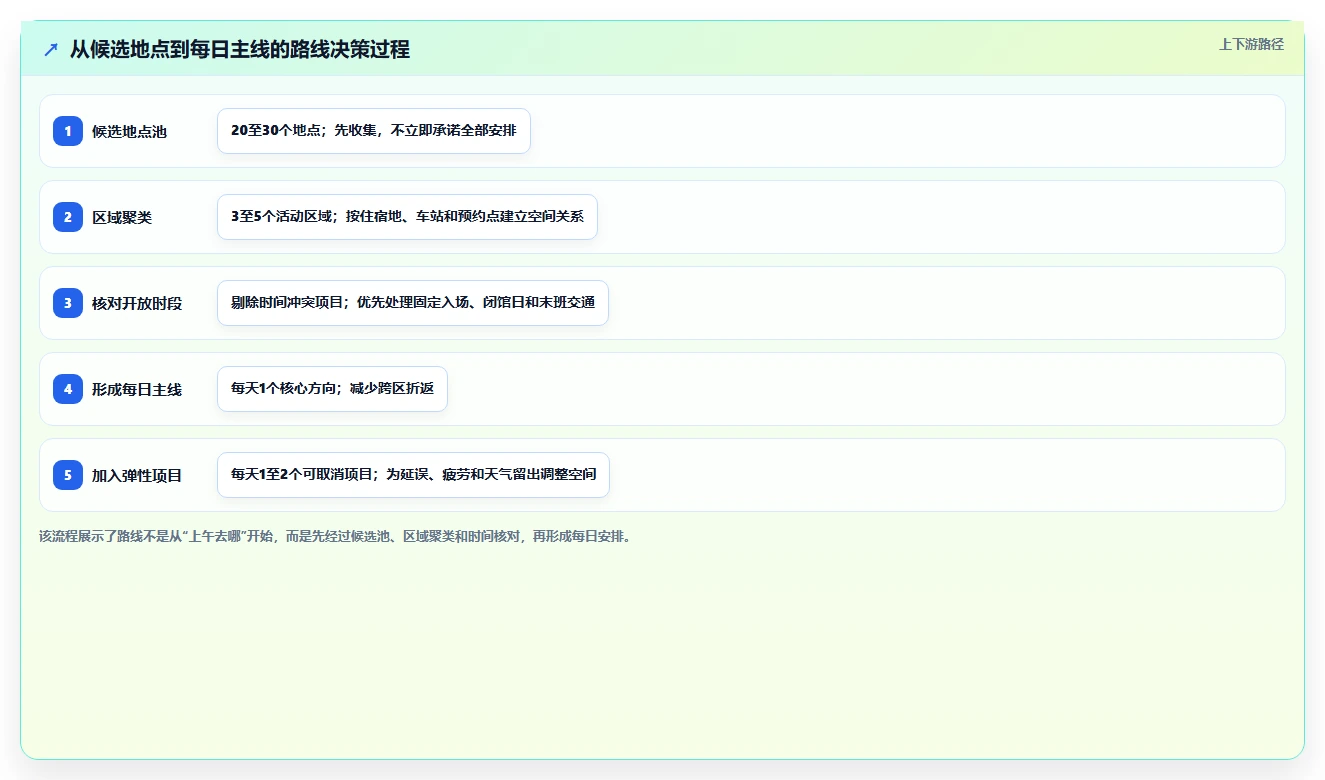This screenshot has width=1325, height=780.
Task: Click the step 3 number badge
Action: (68, 303)
